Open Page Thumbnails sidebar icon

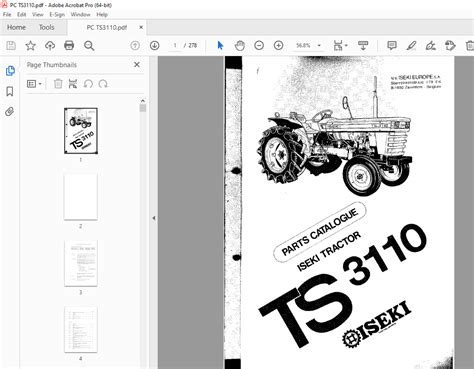click(x=10, y=71)
